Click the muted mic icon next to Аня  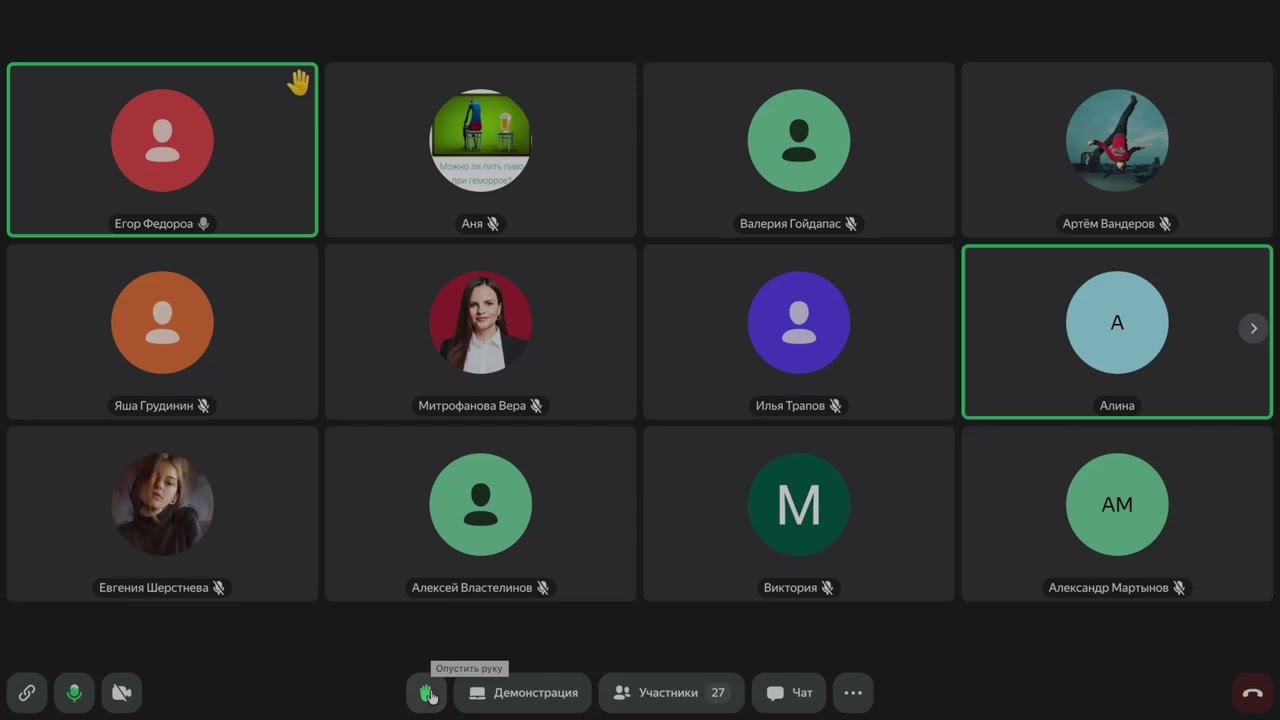(493, 224)
